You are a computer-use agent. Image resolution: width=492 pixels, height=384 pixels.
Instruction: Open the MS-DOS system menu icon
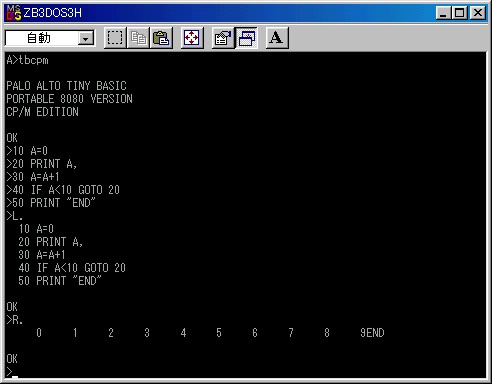click(14, 13)
